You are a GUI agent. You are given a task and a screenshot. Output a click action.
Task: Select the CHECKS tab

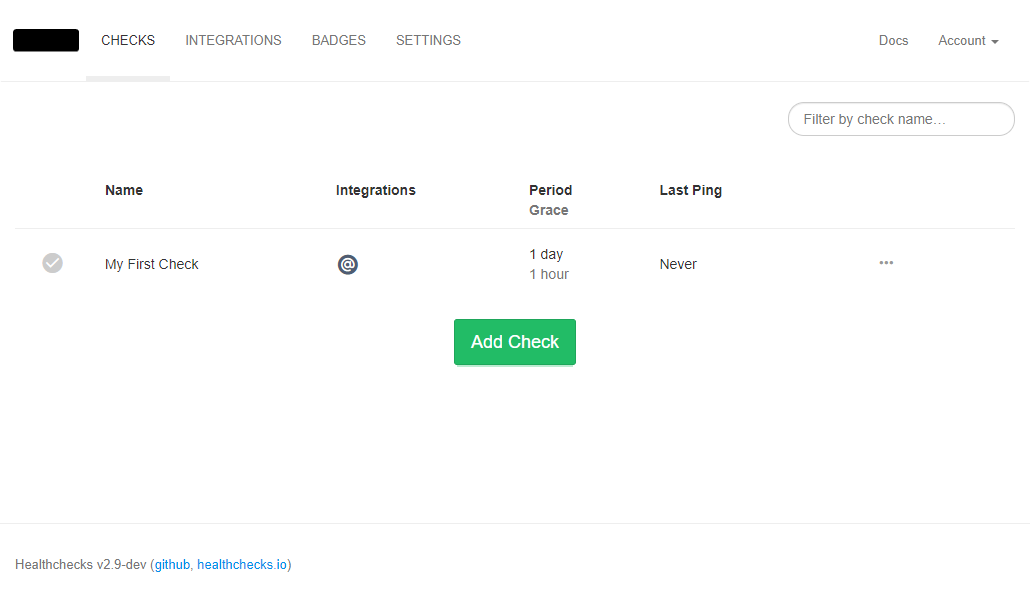click(x=128, y=40)
